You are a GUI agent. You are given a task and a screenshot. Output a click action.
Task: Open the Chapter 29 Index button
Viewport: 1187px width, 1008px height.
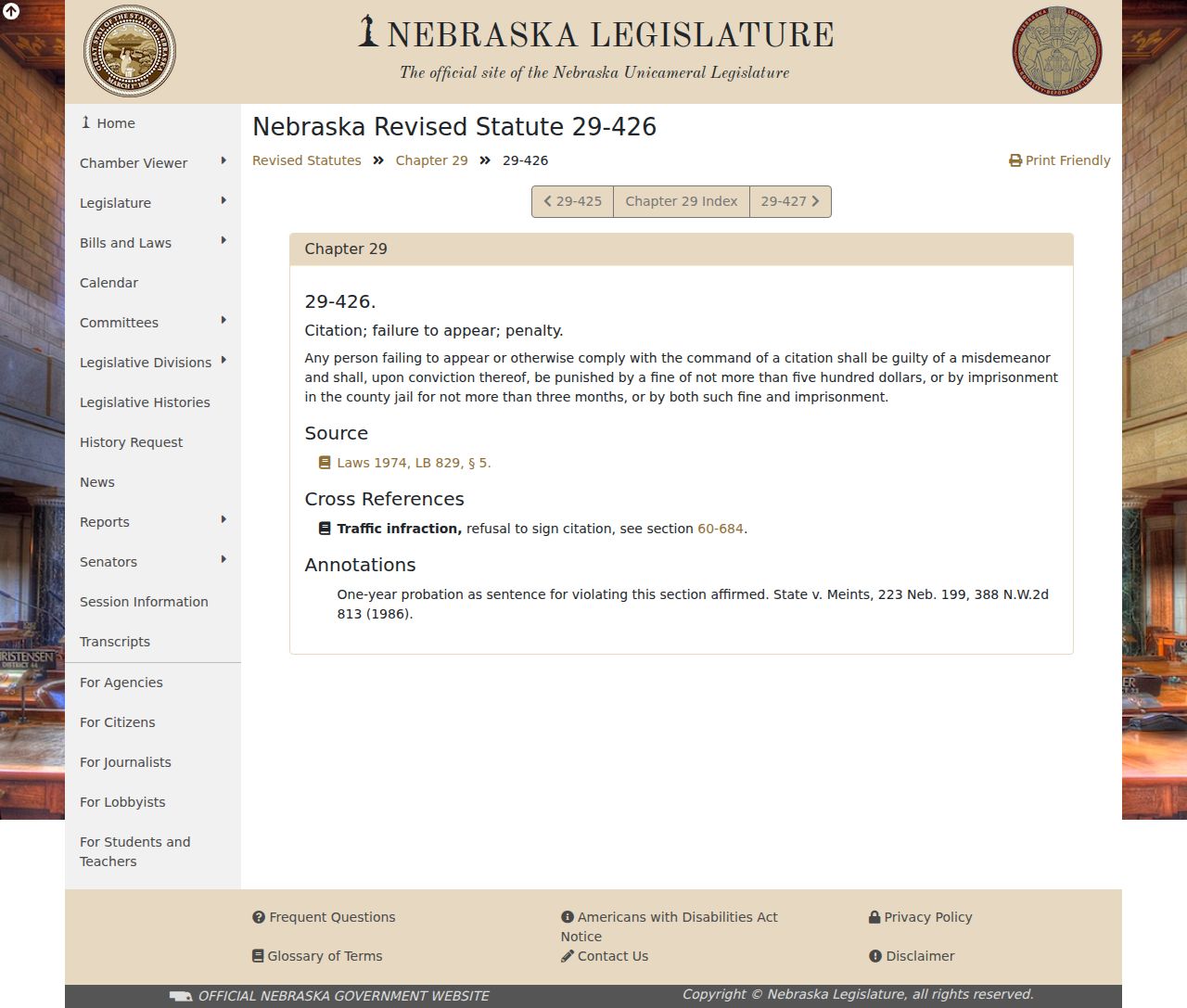682,201
